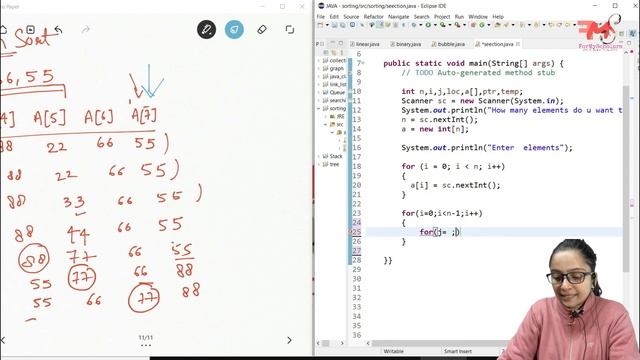The width and height of the screenshot is (640, 360).
Task: Click the External Tools run icon
Action: coord(457,25)
